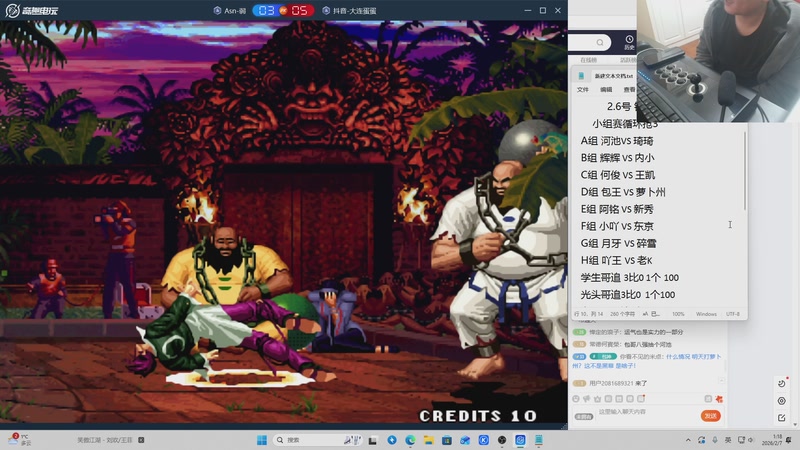
Task: Open the weather widget on the taskbar
Action: click(21, 440)
